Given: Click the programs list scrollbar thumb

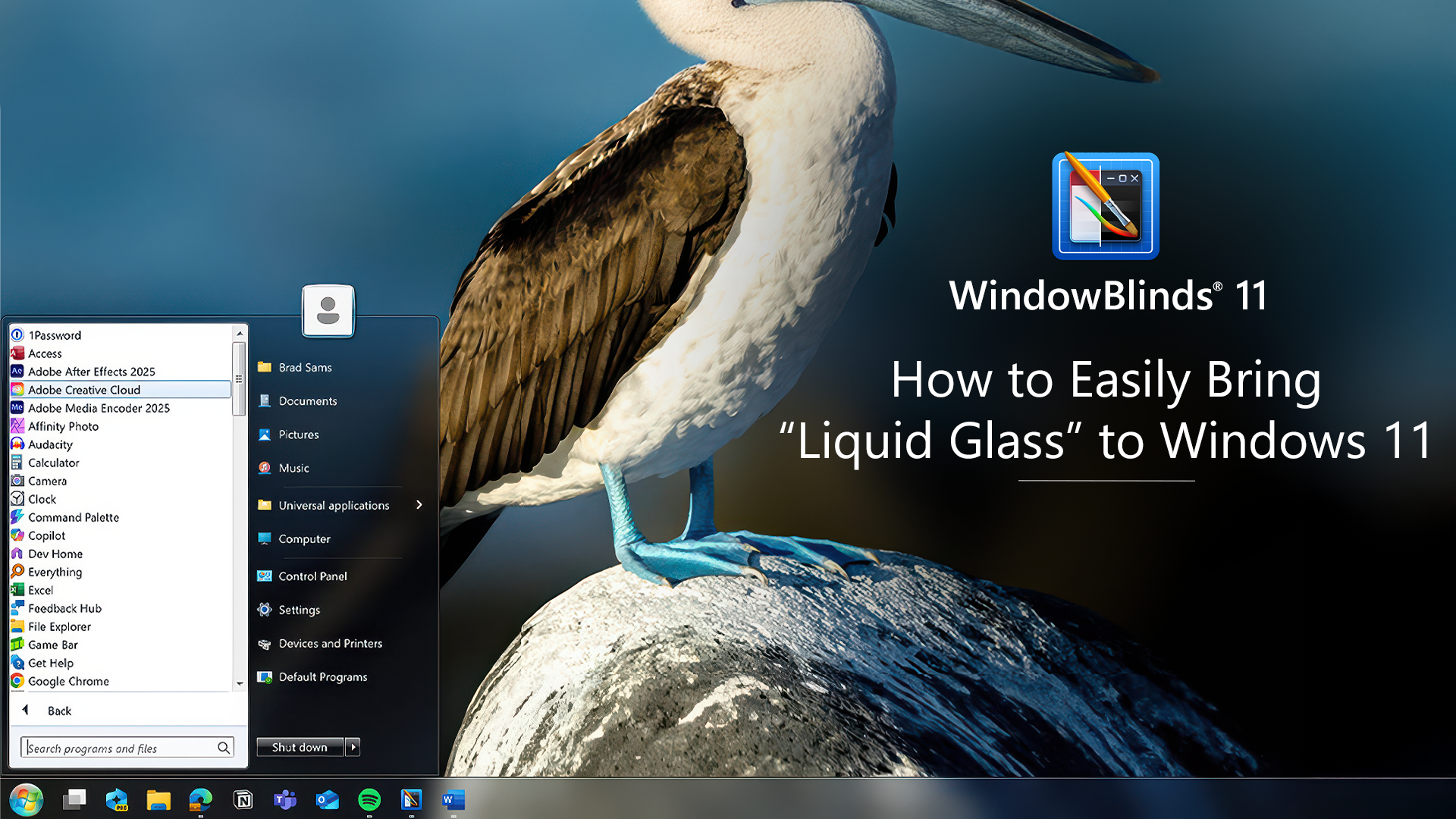Looking at the screenshot, I should [239, 378].
